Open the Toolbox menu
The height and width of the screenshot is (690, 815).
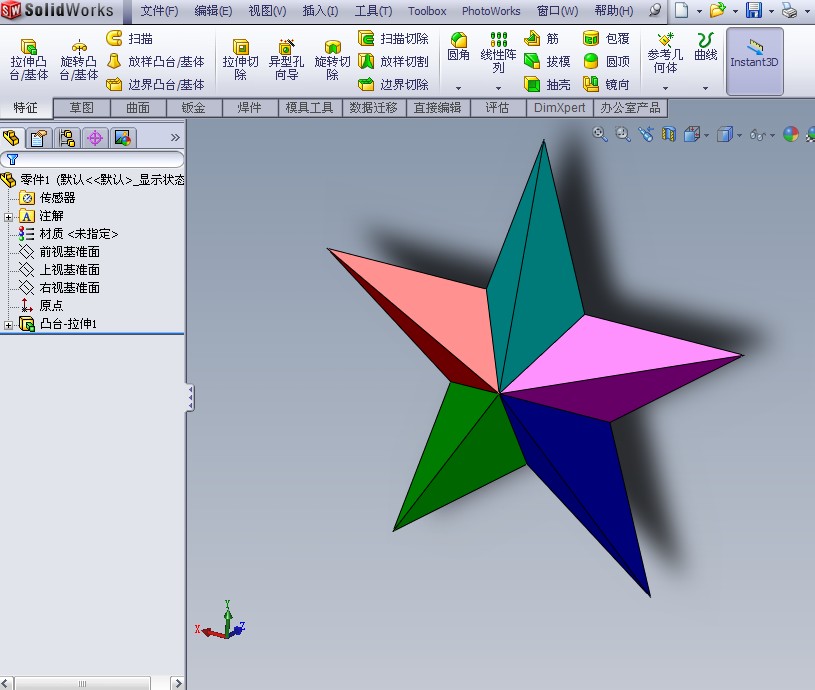[427, 11]
